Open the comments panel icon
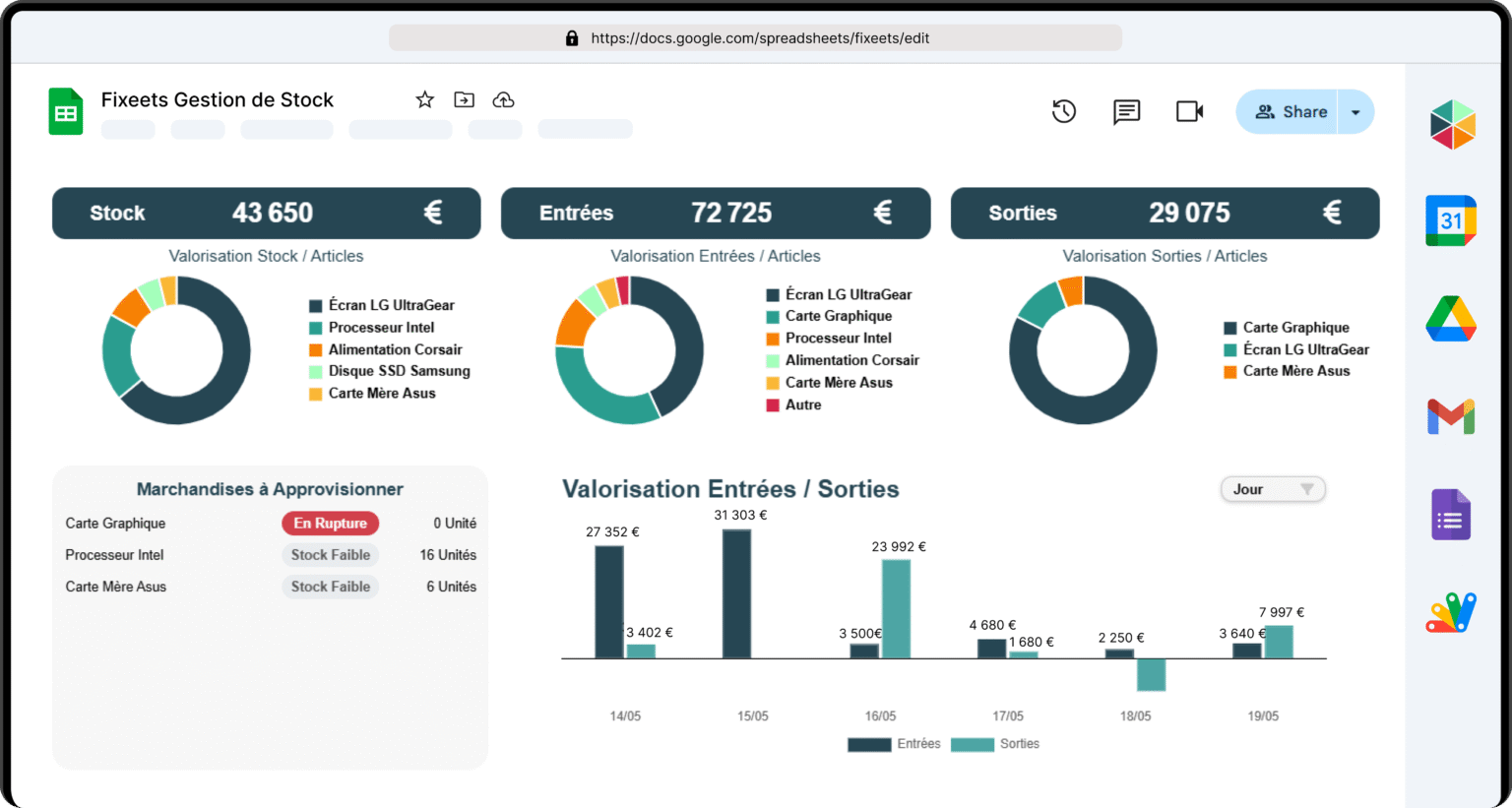 (1126, 112)
